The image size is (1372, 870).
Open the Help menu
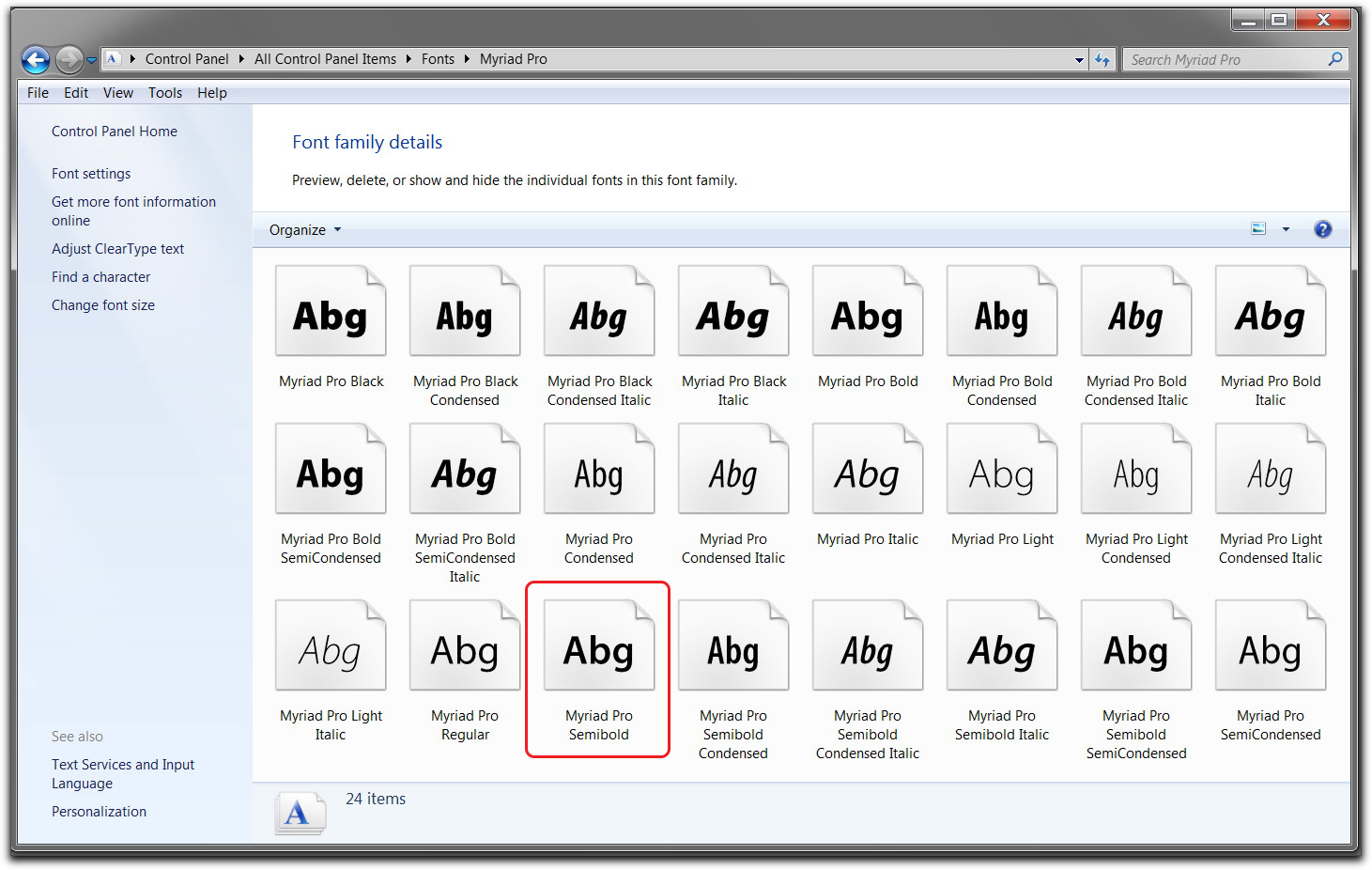212,93
